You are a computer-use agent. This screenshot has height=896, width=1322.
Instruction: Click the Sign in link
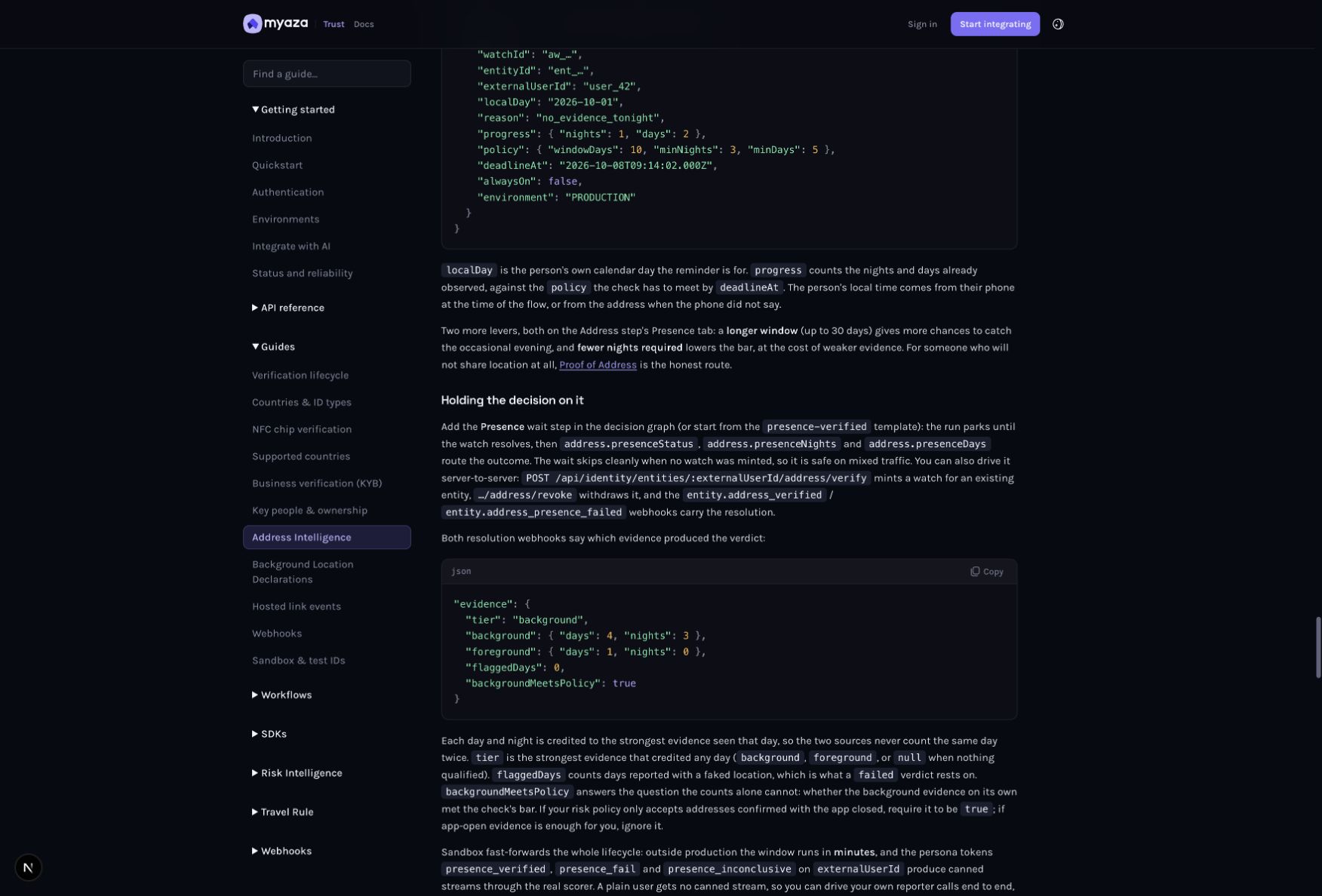pyautogui.click(x=922, y=24)
